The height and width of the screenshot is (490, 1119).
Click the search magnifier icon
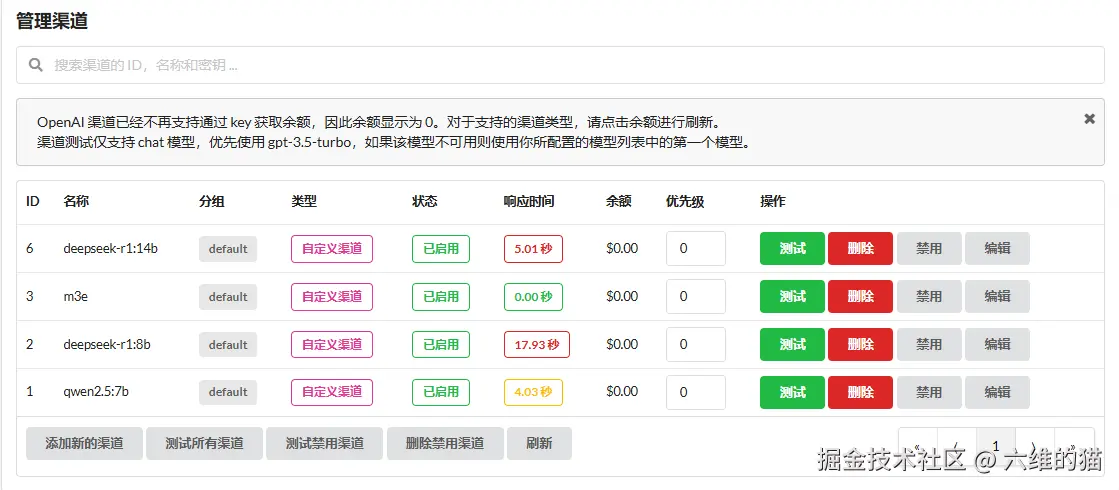click(36, 65)
